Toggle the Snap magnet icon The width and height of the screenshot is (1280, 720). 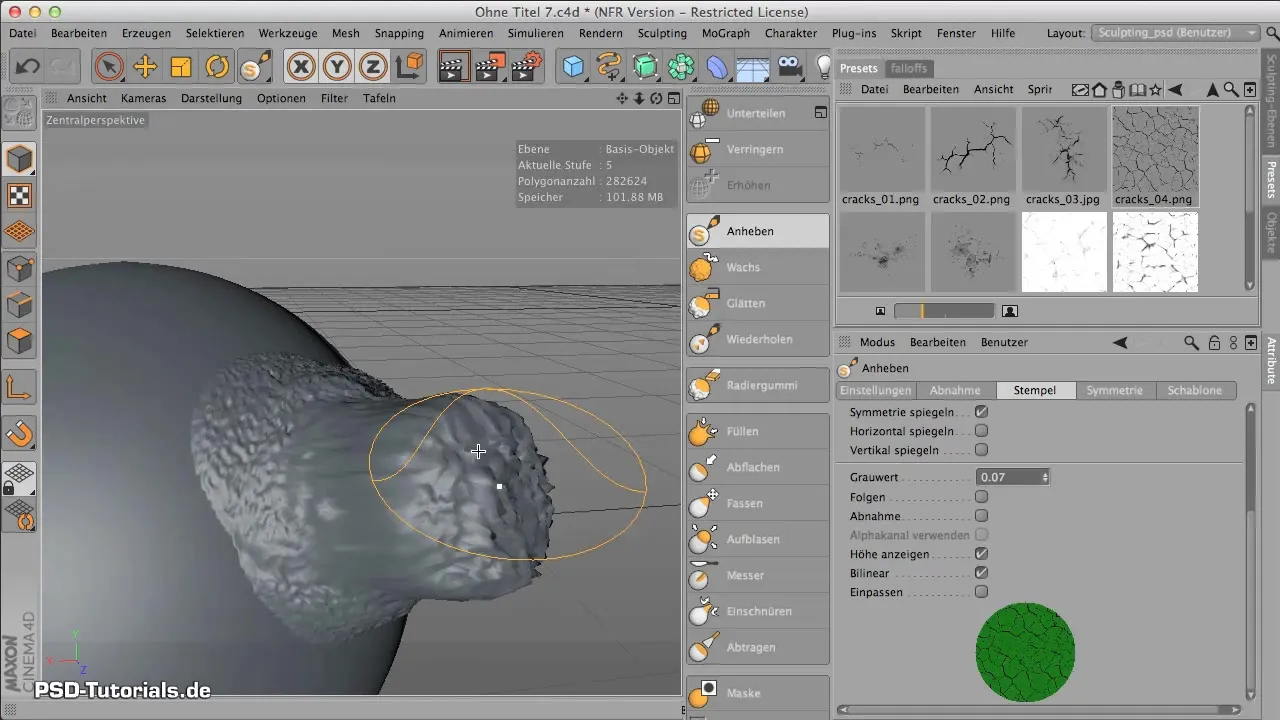pos(20,433)
